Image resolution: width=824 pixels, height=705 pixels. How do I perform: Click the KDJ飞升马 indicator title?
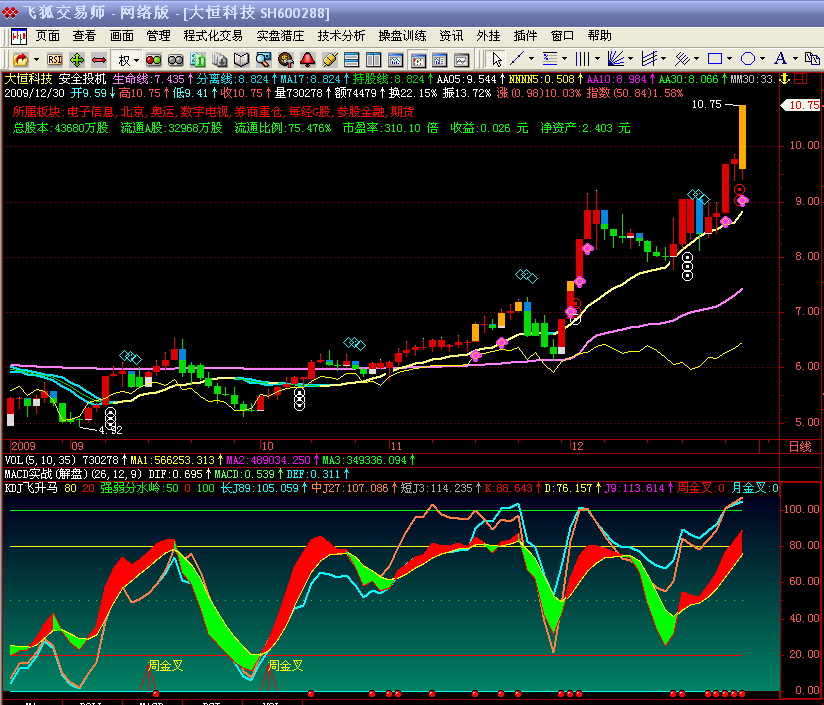(31, 488)
